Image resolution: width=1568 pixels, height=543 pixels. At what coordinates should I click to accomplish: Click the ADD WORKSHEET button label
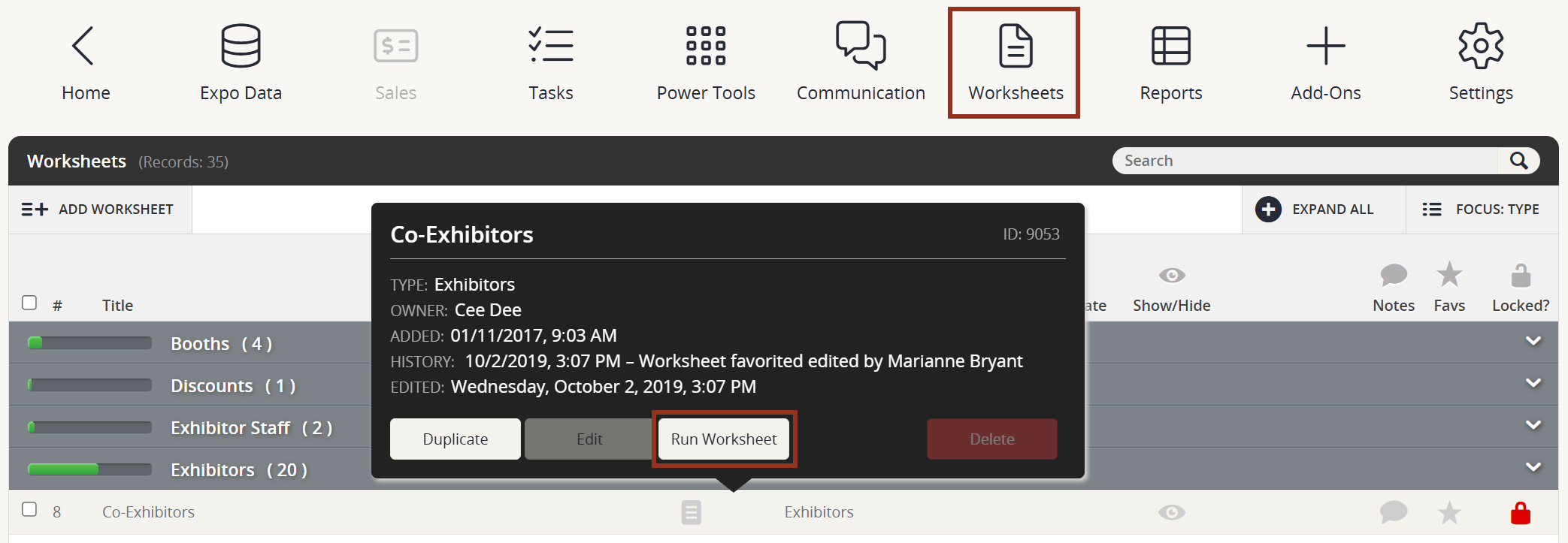[116, 210]
